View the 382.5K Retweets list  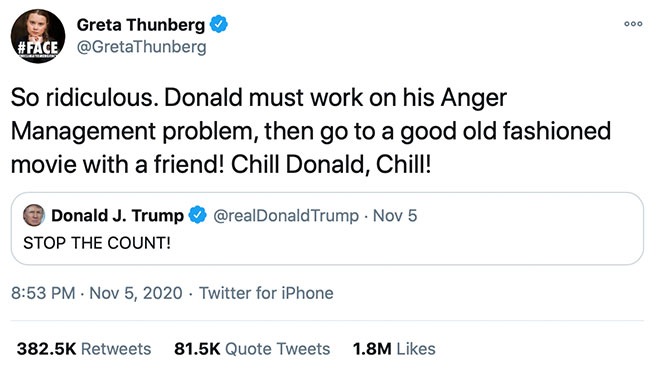pyautogui.click(x=84, y=349)
